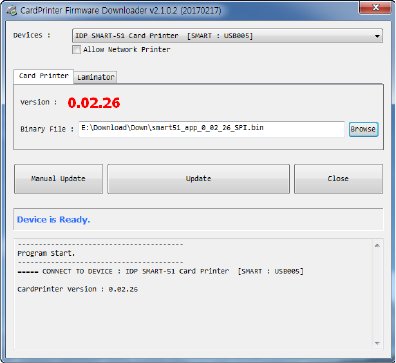This screenshot has height=363, width=396.
Task: Open the Devices dropdown list
Action: pyautogui.click(x=227, y=36)
